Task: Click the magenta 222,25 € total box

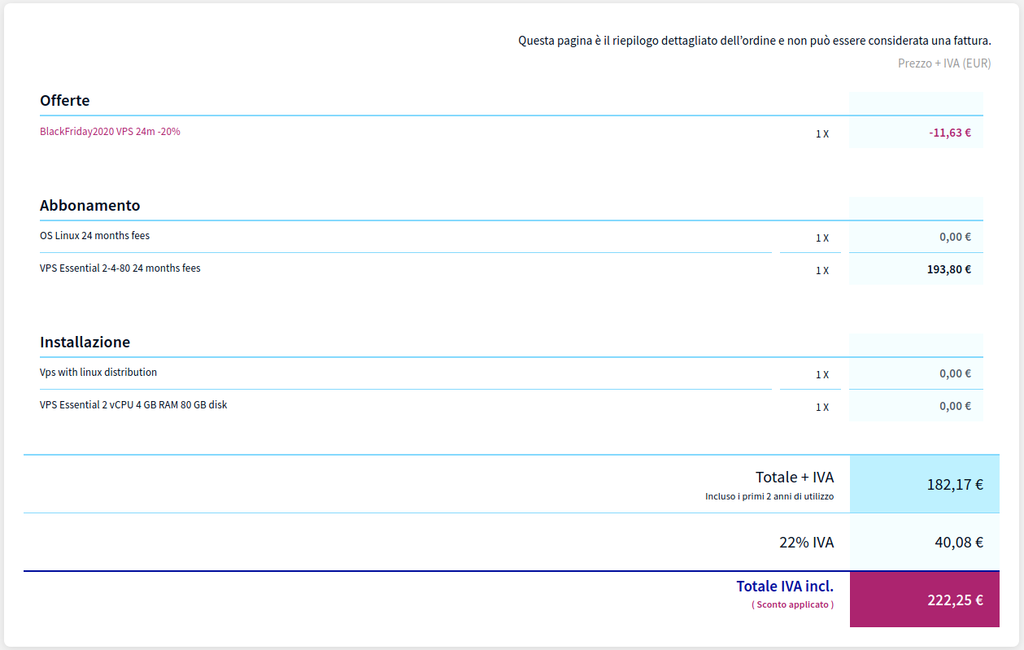Action: click(924, 600)
